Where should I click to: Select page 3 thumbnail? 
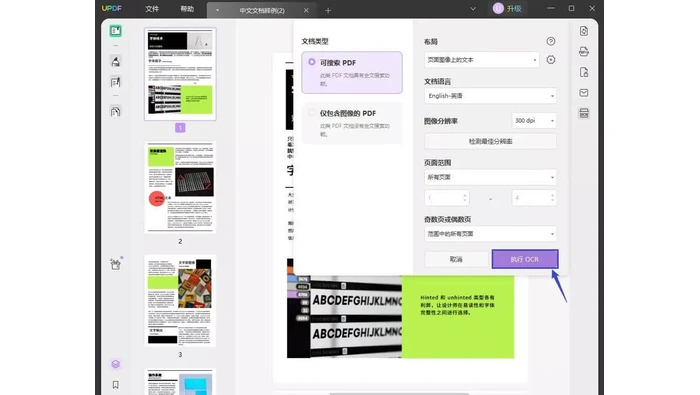point(180,301)
